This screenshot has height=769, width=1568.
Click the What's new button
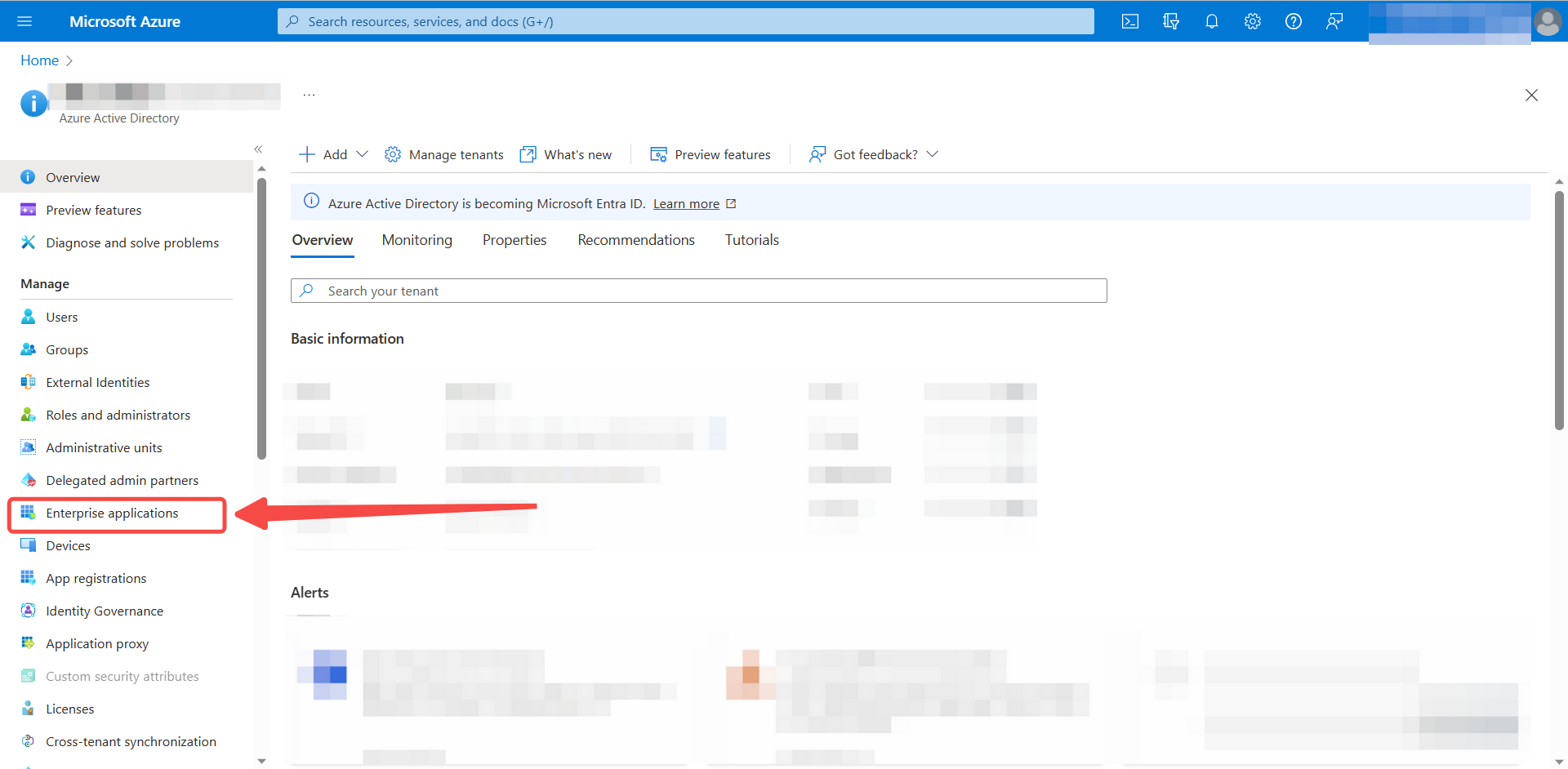click(x=566, y=154)
